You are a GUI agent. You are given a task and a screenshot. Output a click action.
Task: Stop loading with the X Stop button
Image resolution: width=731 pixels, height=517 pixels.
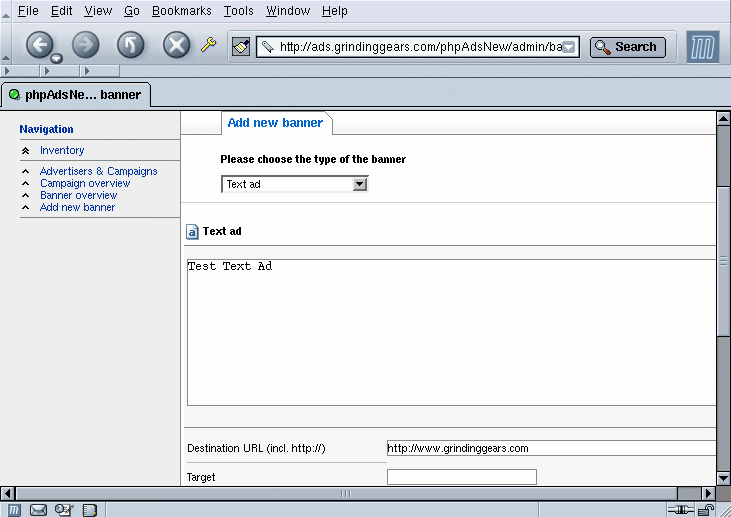click(176, 45)
